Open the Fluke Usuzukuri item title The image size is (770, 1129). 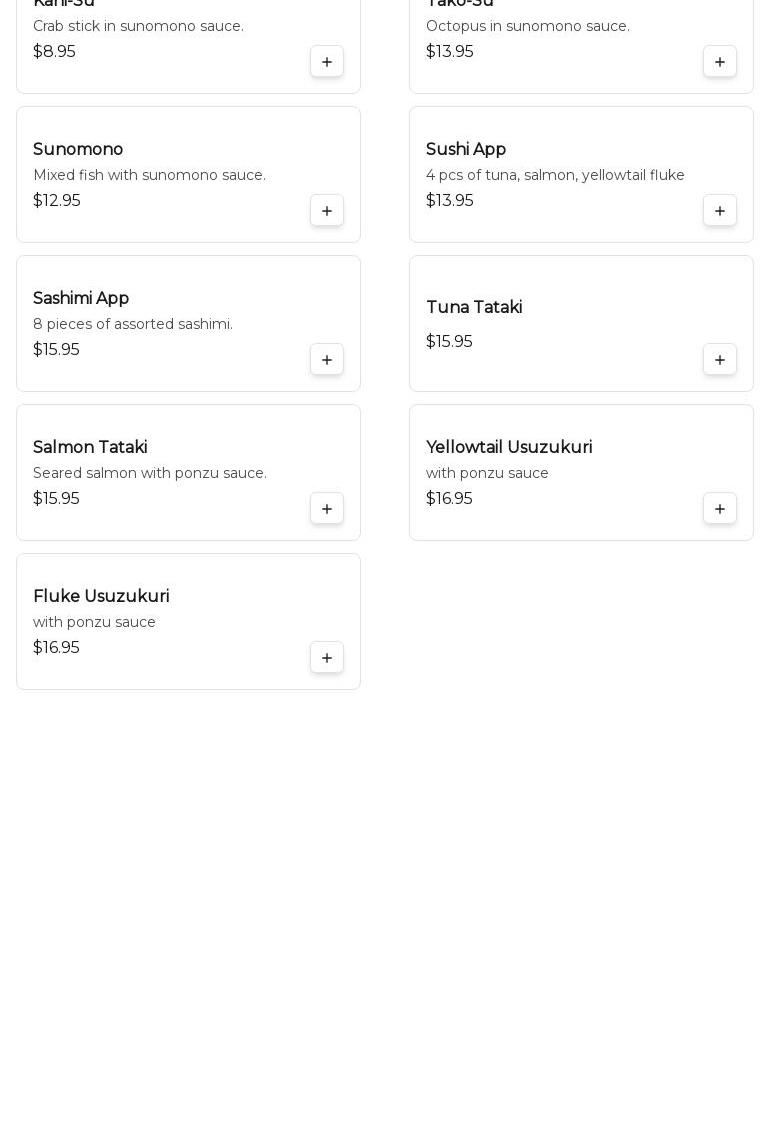coord(101,597)
